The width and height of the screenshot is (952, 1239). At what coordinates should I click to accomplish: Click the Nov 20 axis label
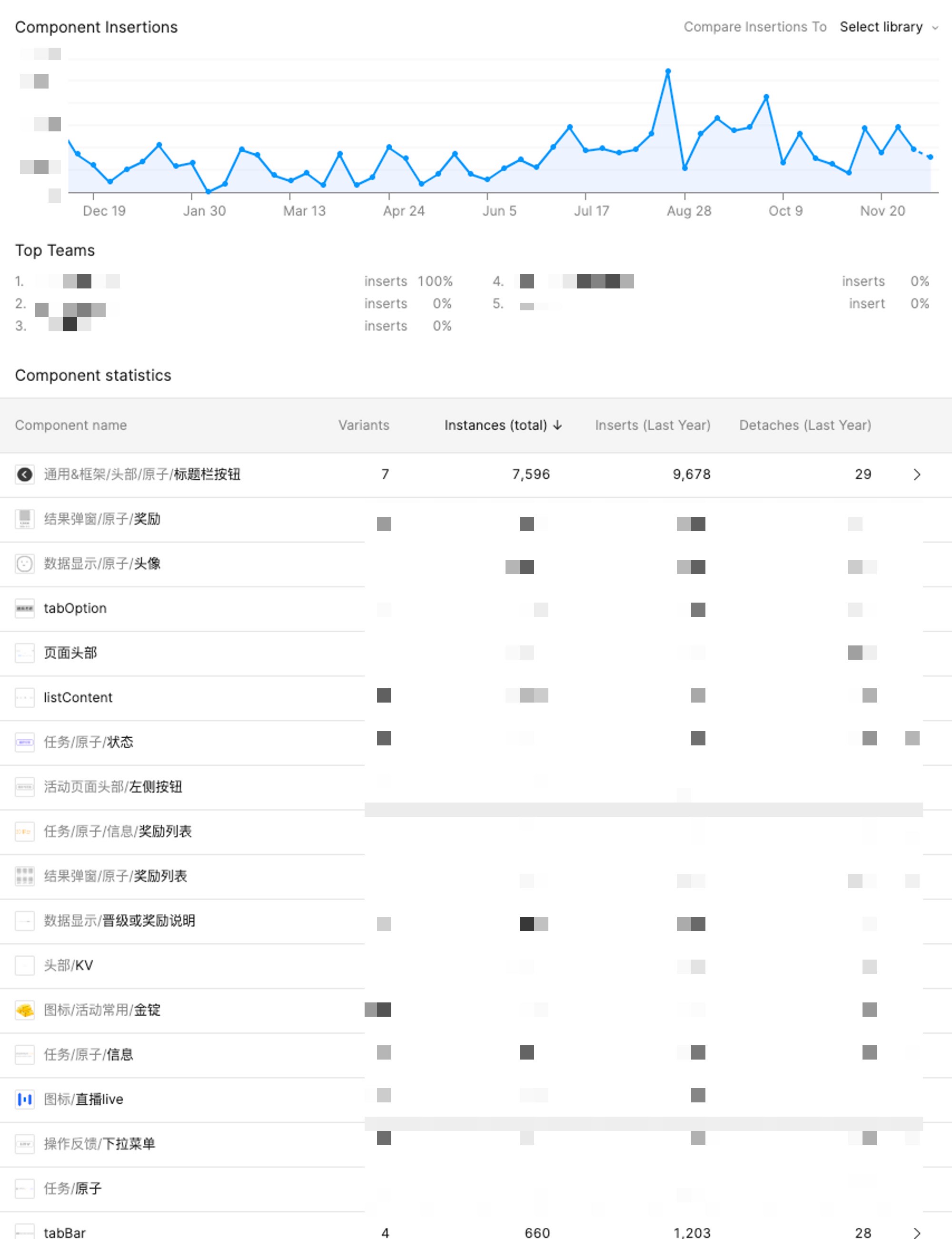coord(883,211)
